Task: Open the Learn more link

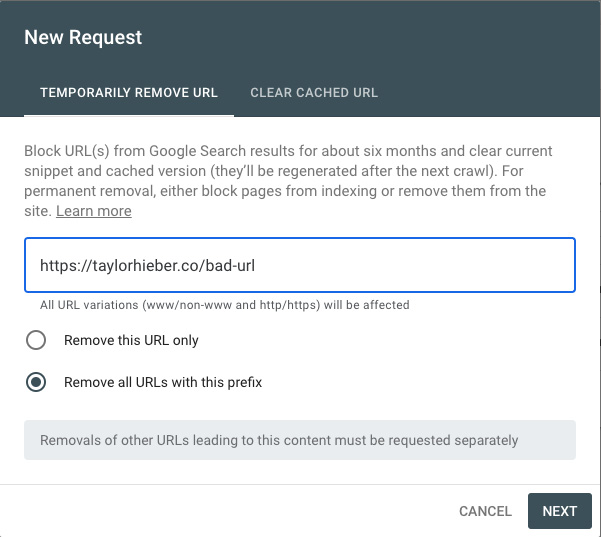Action: pos(93,211)
